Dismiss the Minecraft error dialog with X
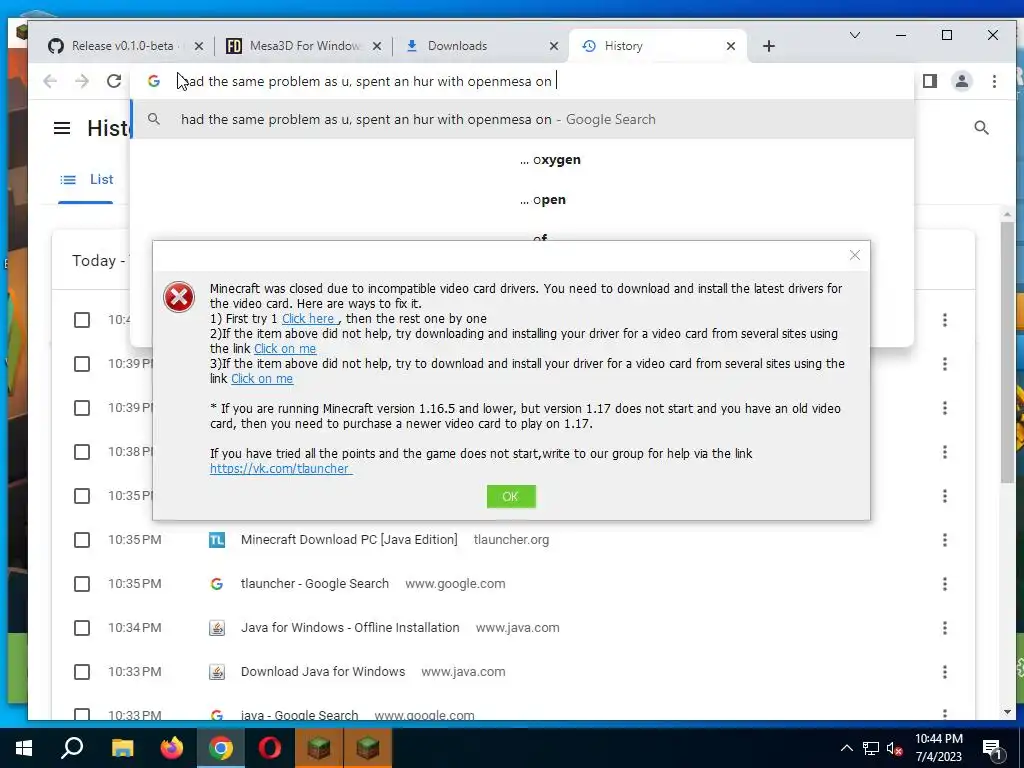Viewport: 1024px width, 768px height. coord(855,255)
